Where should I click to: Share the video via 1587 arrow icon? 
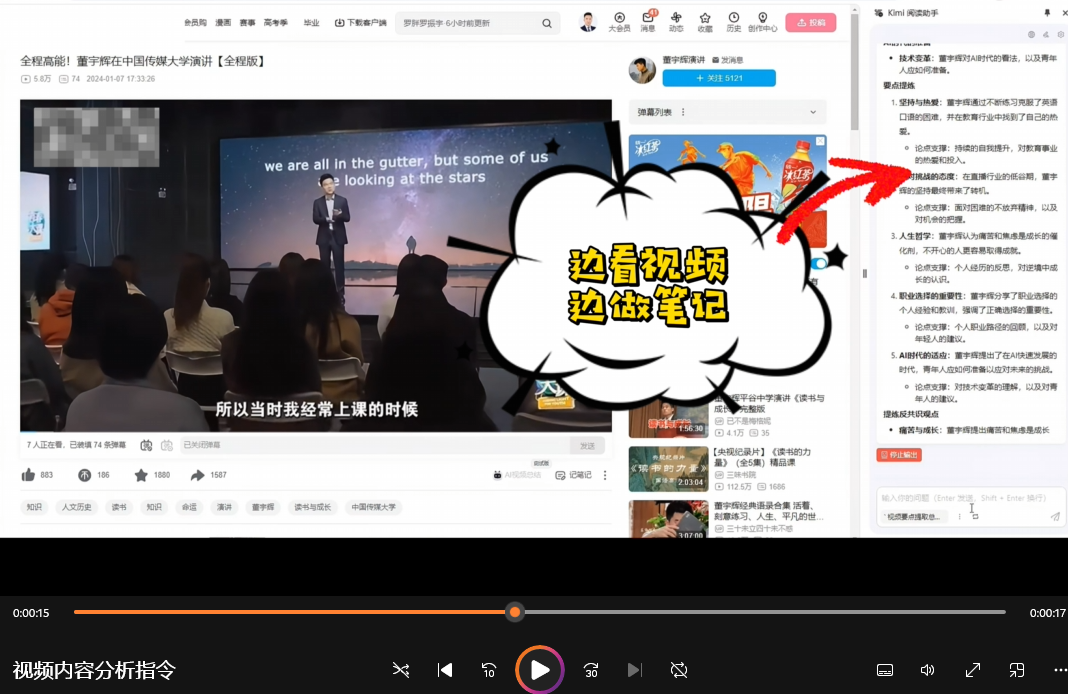198,475
